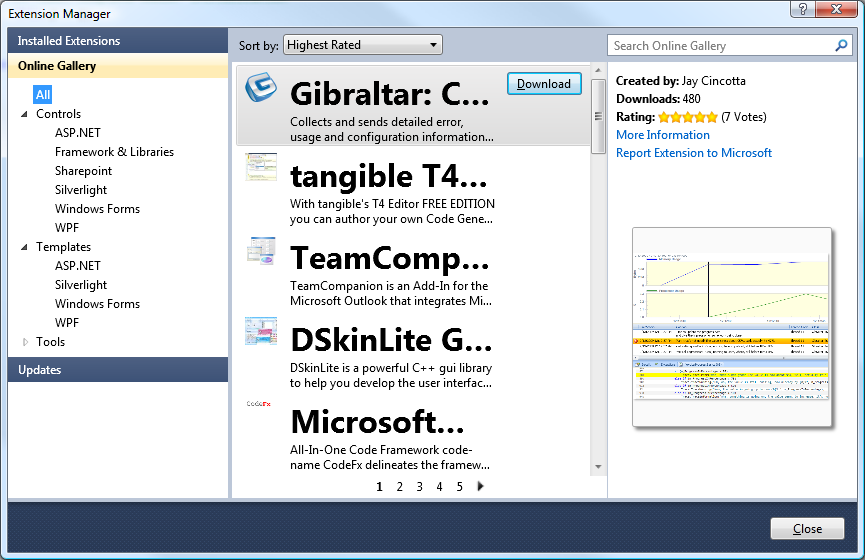865x560 pixels.
Task: Select Silverlight under Controls
Action: pyautogui.click(x=81, y=190)
